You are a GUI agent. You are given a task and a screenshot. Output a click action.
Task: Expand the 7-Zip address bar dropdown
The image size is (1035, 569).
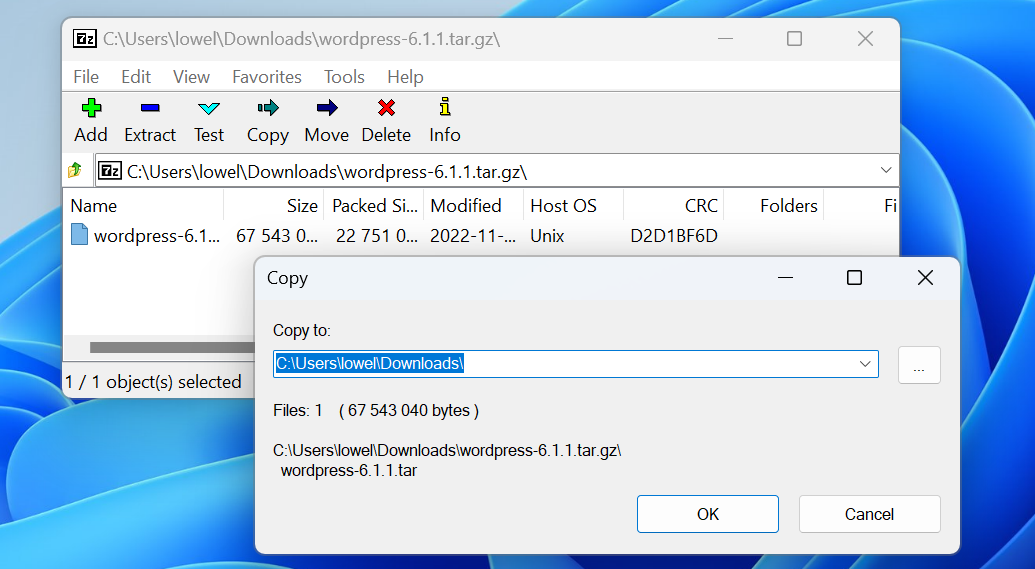point(886,170)
